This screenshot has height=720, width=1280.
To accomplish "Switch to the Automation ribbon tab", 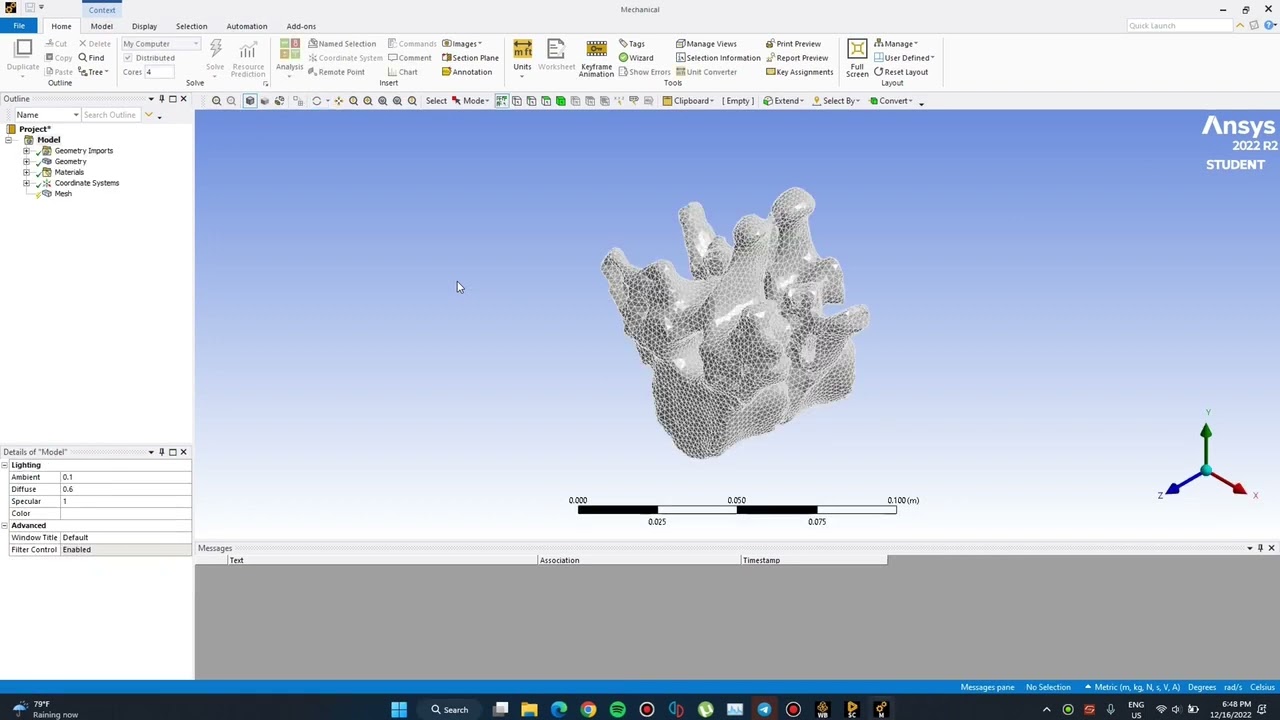I will [x=246, y=26].
